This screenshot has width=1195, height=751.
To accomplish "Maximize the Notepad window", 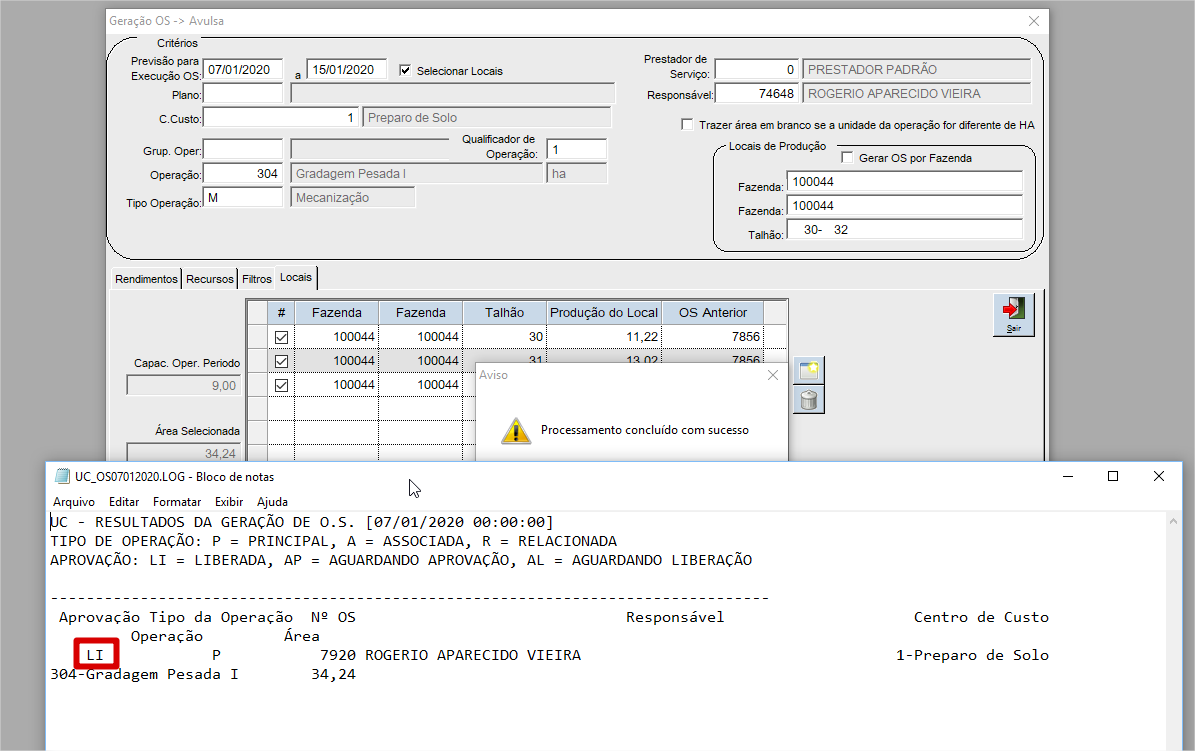I will [1113, 477].
